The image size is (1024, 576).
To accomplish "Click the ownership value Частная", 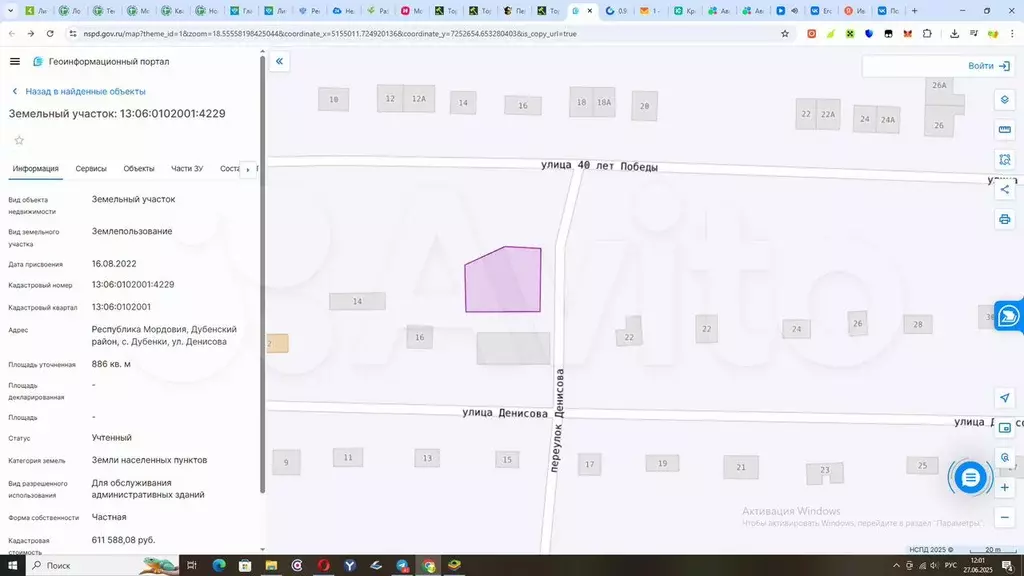I will [x=109, y=517].
